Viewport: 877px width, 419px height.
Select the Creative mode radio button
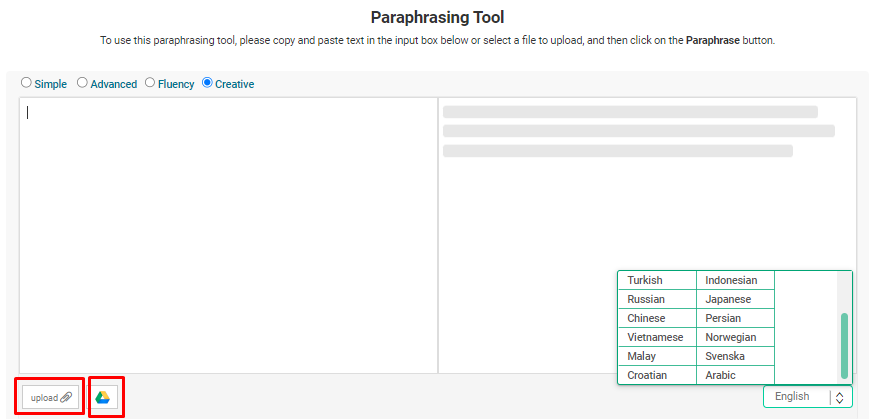[x=207, y=84]
